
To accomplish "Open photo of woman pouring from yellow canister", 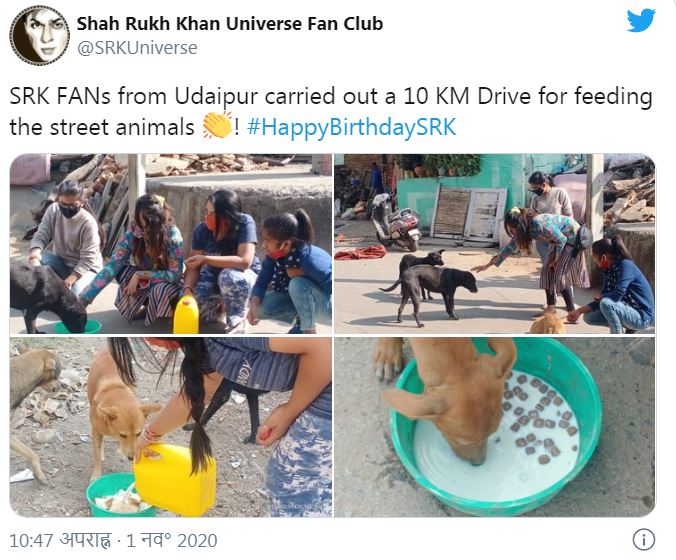I will tap(171, 427).
